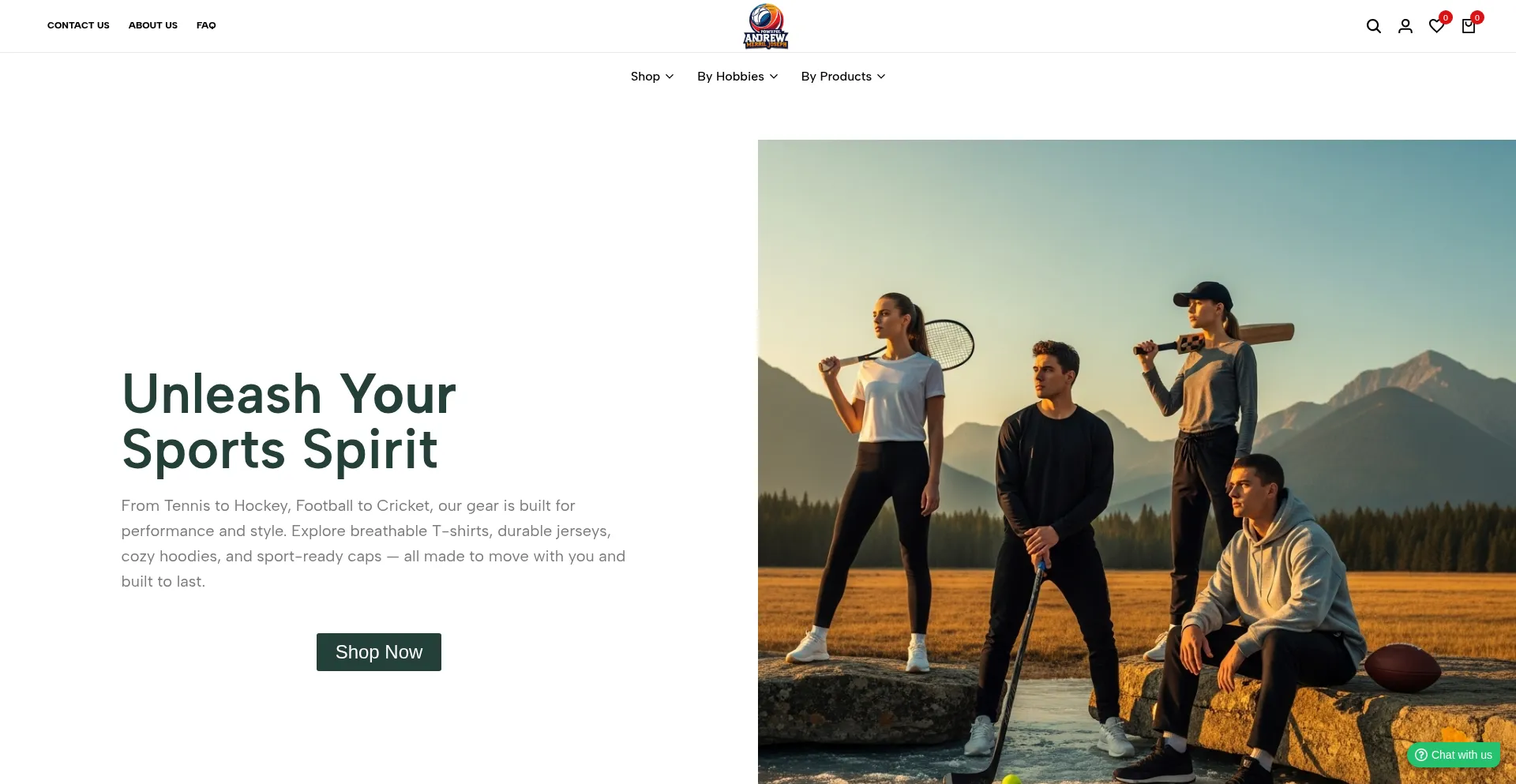Open the user account icon
This screenshot has width=1516, height=784.
1405,26
